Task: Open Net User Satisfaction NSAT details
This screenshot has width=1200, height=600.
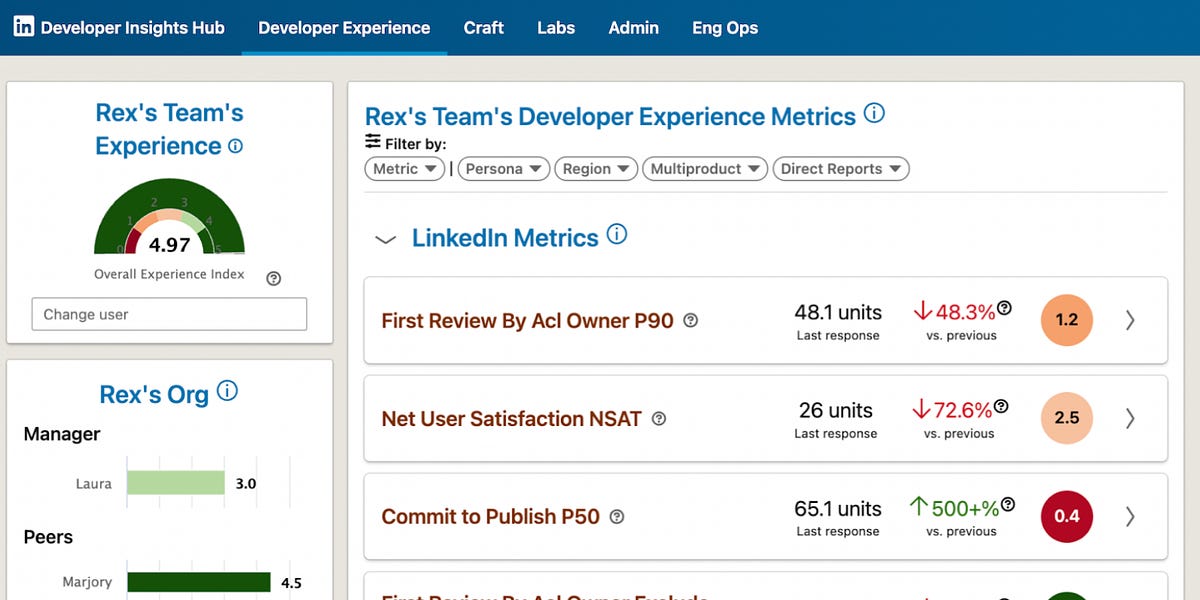Action: pos(1131,418)
